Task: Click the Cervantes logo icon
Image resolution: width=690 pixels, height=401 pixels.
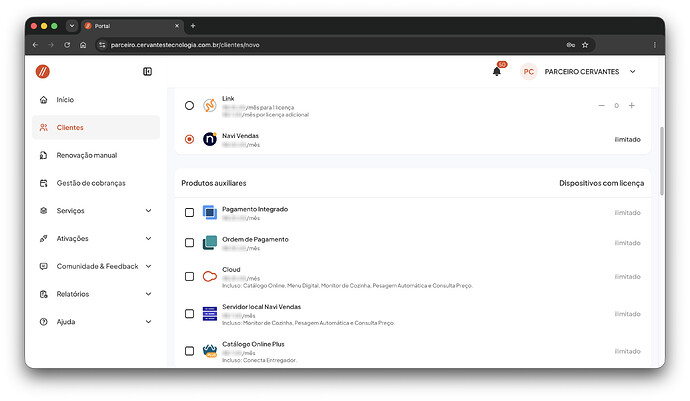Action: coord(43,71)
